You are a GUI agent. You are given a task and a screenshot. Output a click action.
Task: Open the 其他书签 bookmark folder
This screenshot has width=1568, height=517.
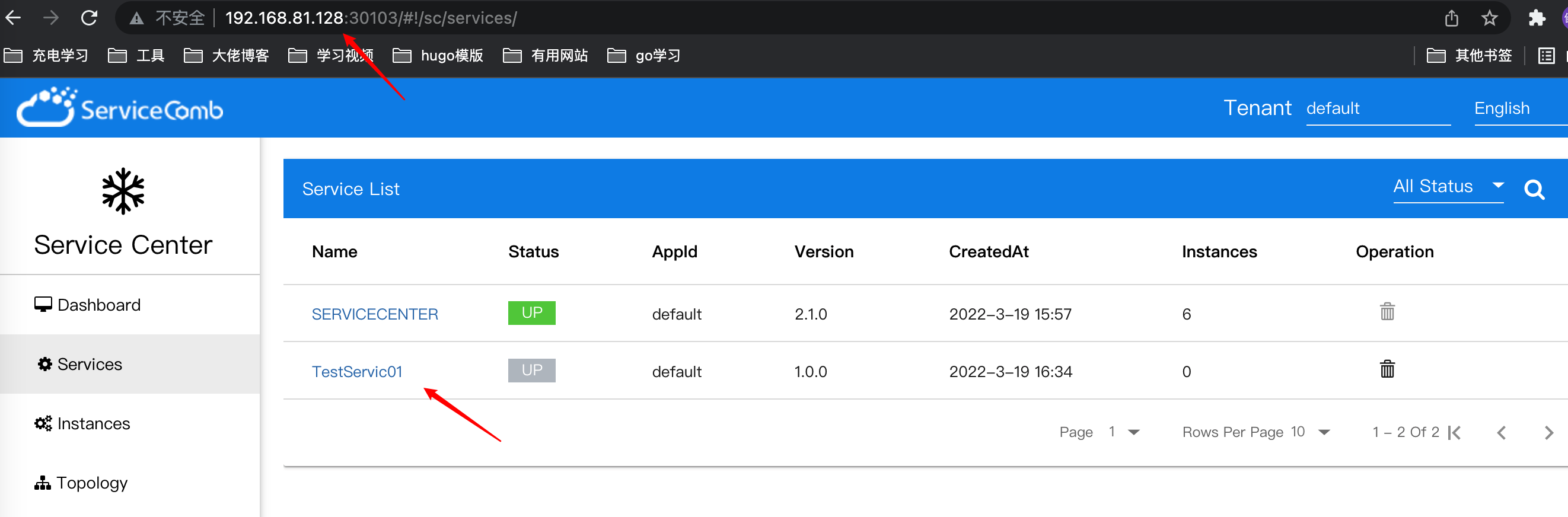pyautogui.click(x=1470, y=56)
